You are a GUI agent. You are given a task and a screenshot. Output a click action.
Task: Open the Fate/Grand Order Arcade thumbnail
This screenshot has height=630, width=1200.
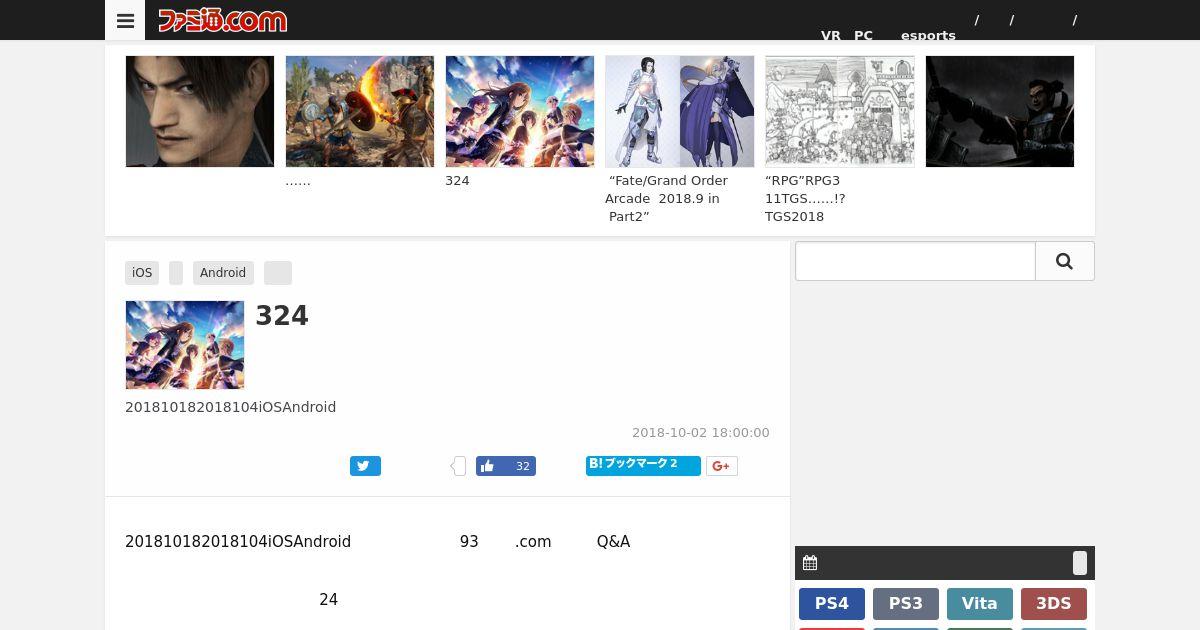coord(680,111)
